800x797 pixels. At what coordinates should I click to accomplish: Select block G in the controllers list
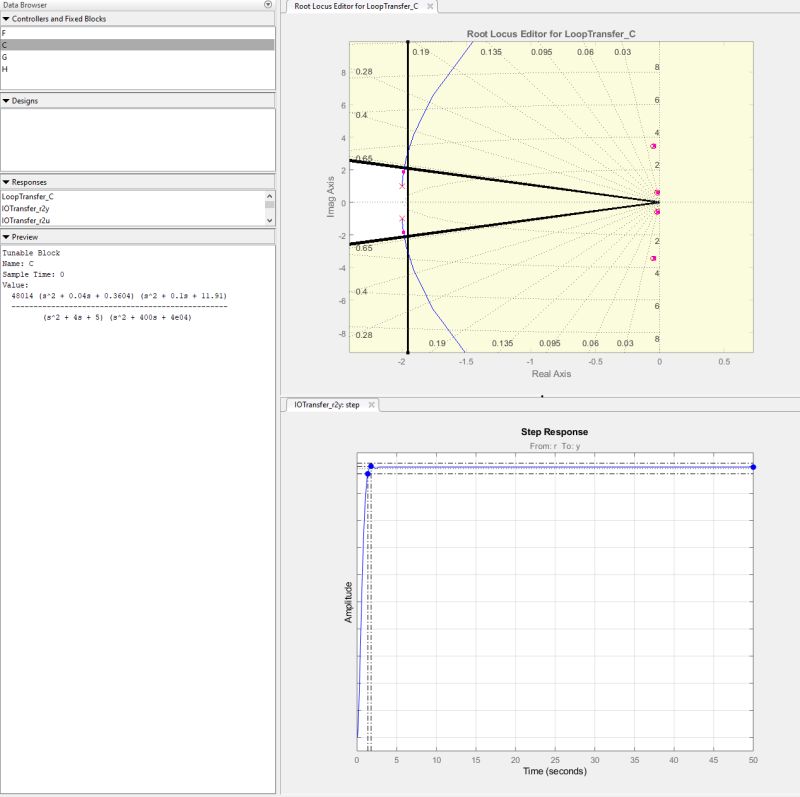[x=137, y=57]
